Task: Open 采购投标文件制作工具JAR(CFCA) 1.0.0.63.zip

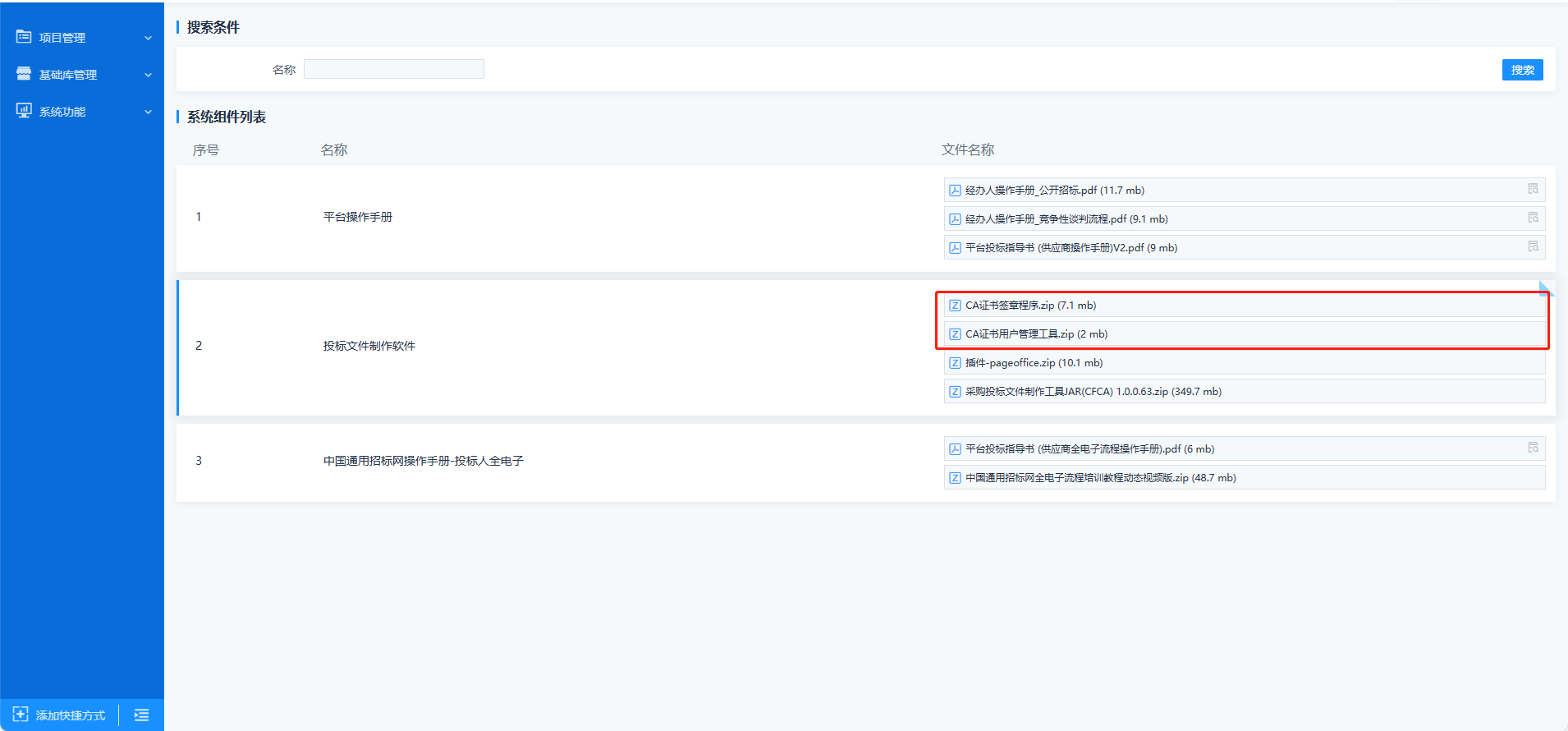Action: point(1093,392)
